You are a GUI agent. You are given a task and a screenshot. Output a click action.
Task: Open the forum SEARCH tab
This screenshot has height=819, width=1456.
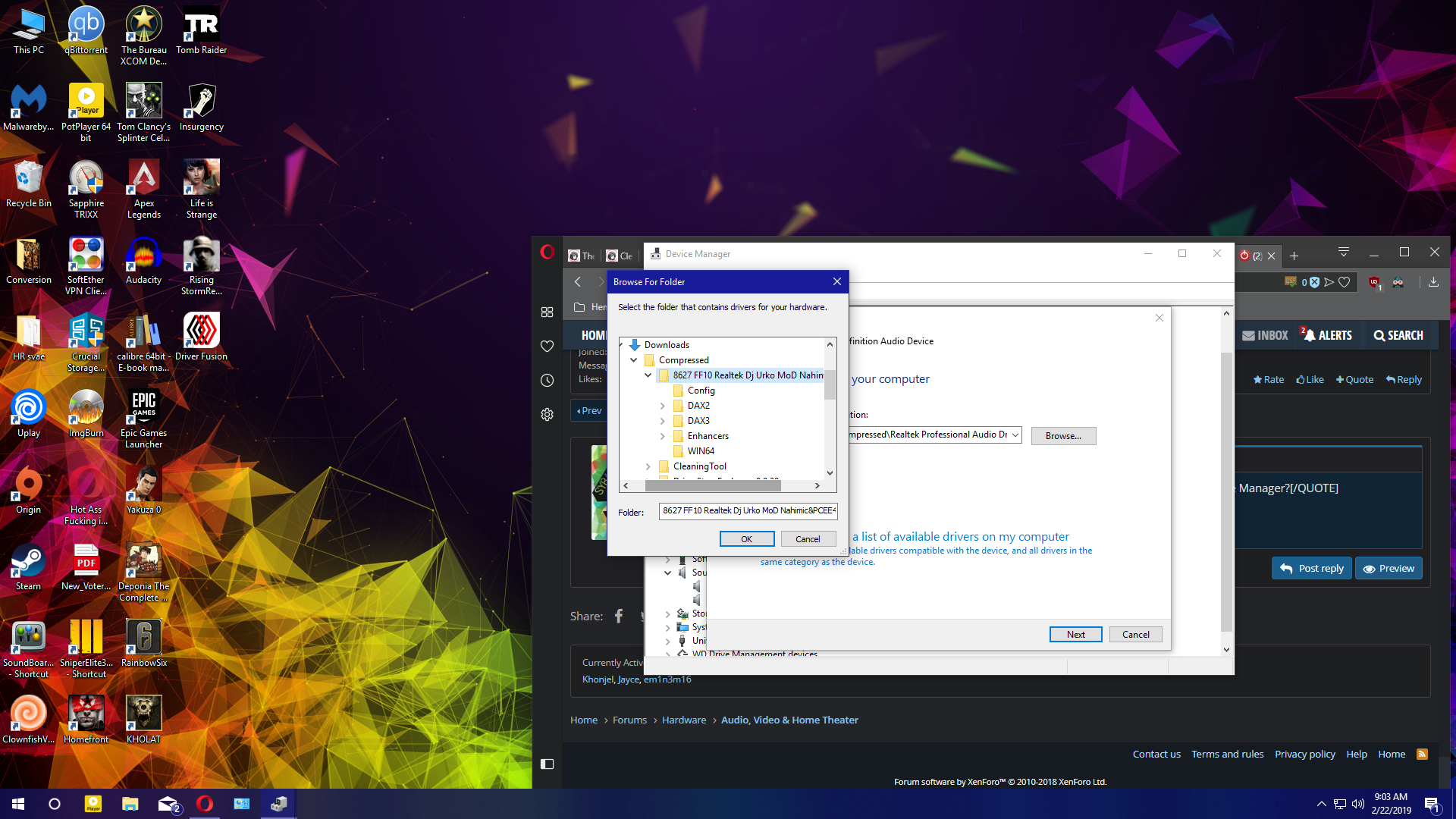click(1398, 335)
